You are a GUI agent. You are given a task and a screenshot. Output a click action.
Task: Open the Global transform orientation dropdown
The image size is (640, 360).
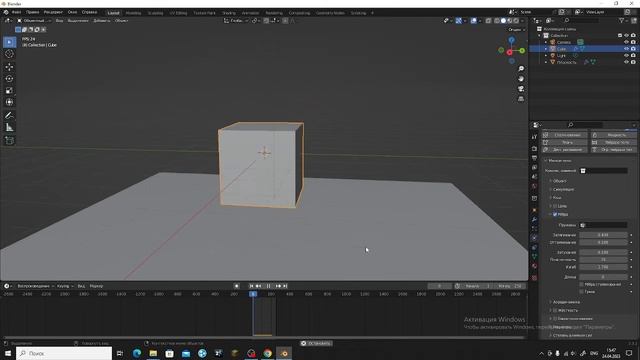coord(236,20)
